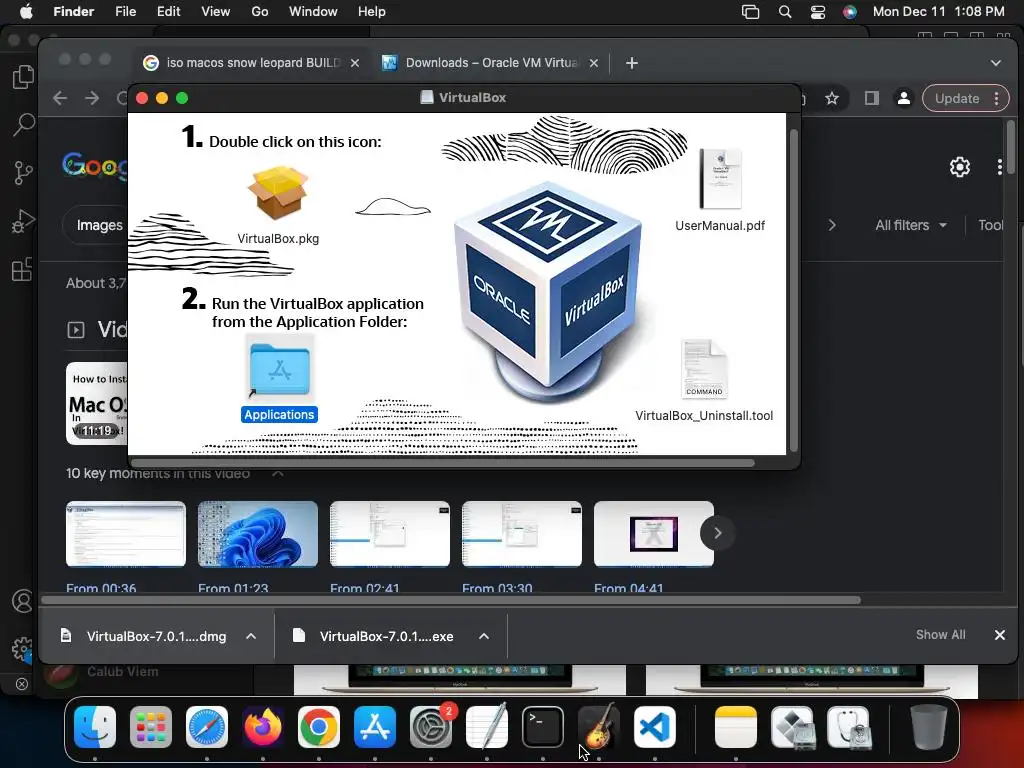Open VS Code Source Control icon
The height and width of the screenshot is (768, 1024).
pos(23,172)
